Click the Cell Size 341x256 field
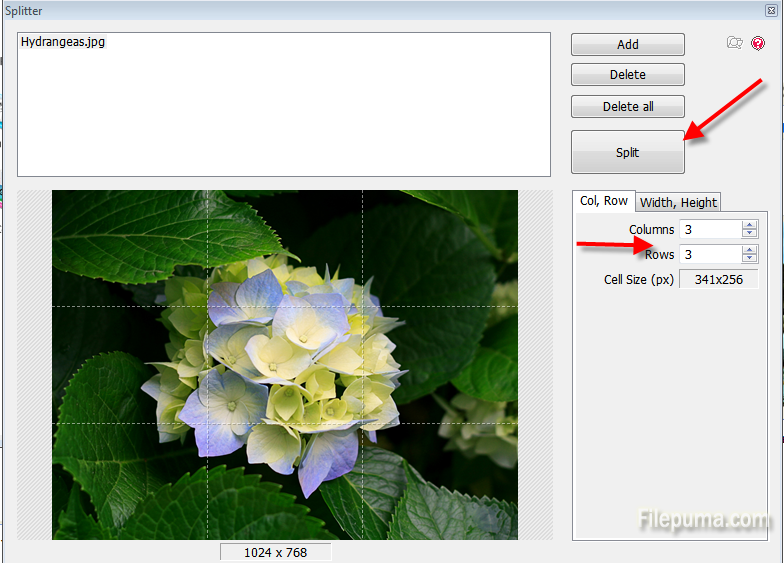 (x=718, y=280)
